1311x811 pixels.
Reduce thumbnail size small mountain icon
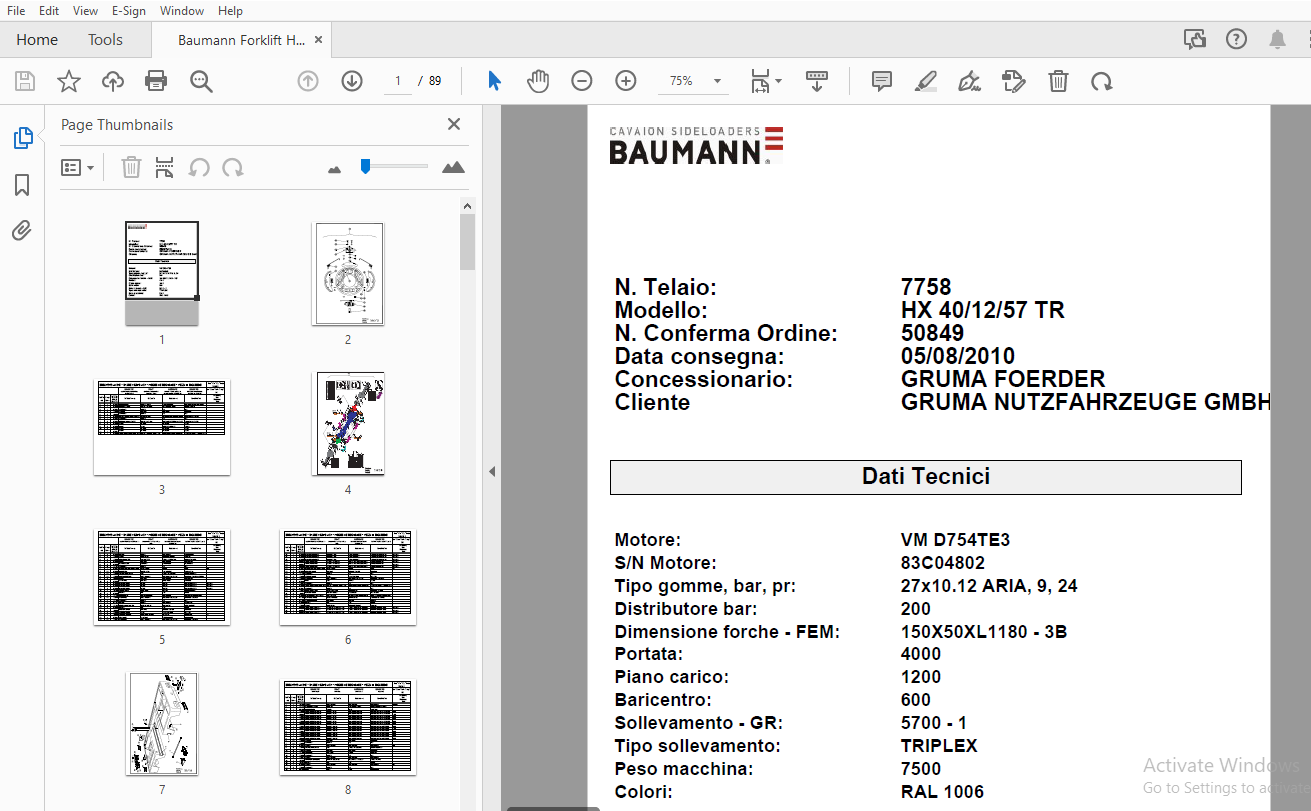coord(334,169)
